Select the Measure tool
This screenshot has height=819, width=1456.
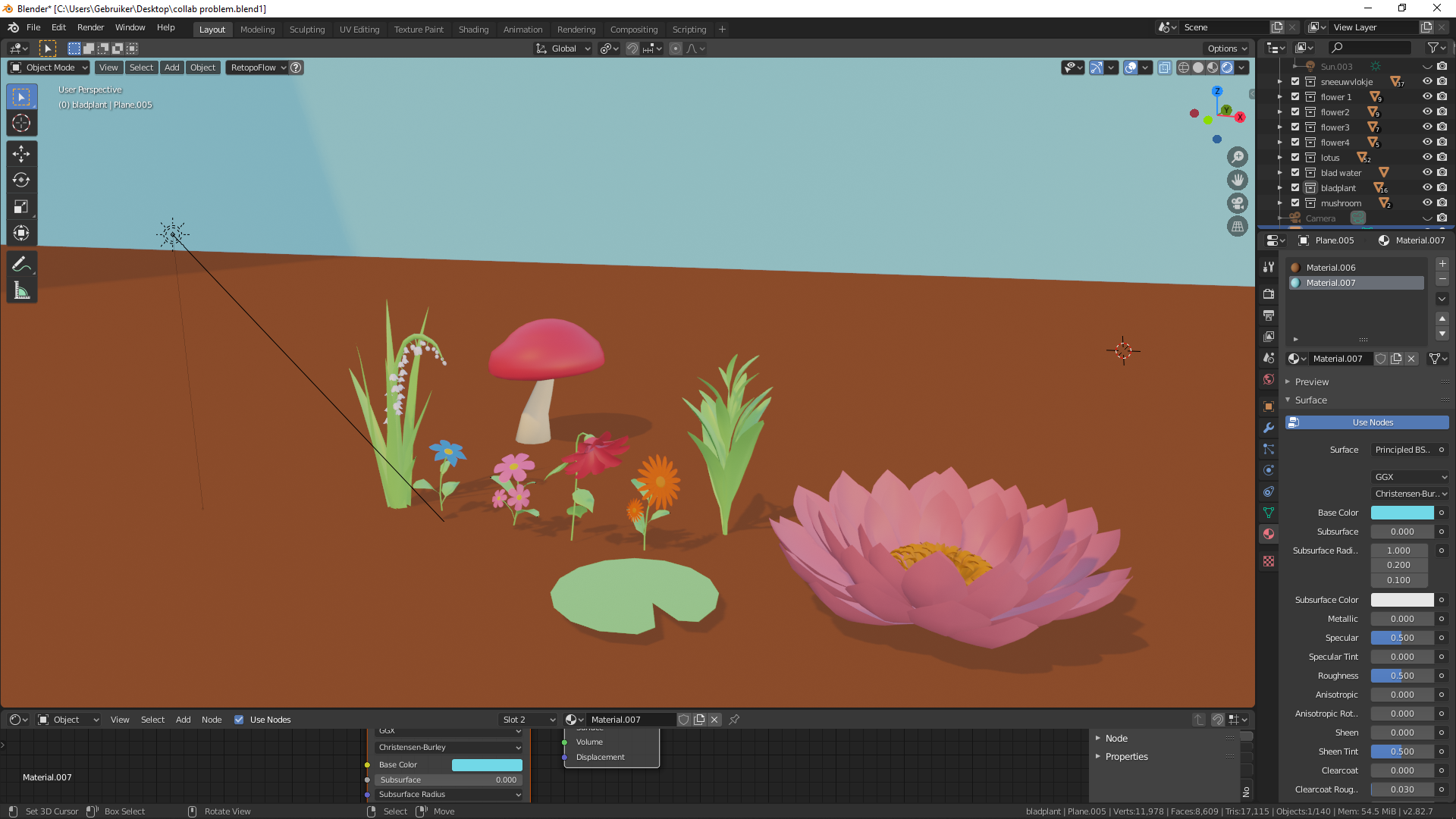tap(21, 290)
